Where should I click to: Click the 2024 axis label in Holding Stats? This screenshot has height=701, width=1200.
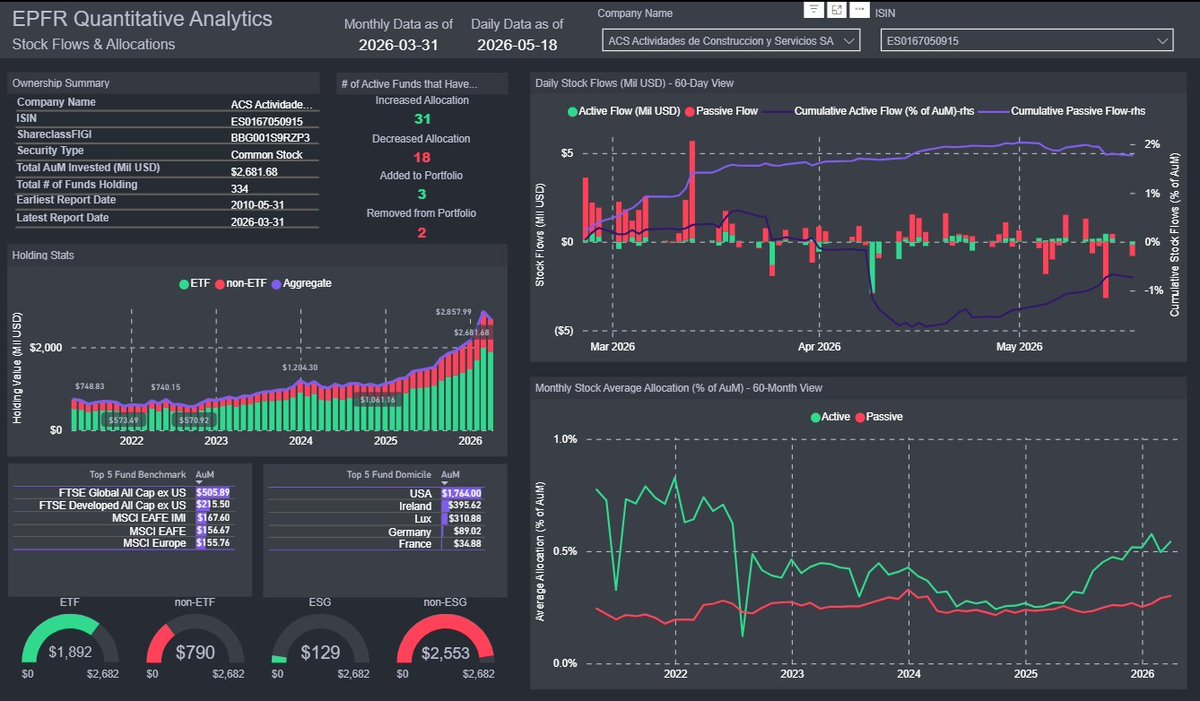(301, 440)
